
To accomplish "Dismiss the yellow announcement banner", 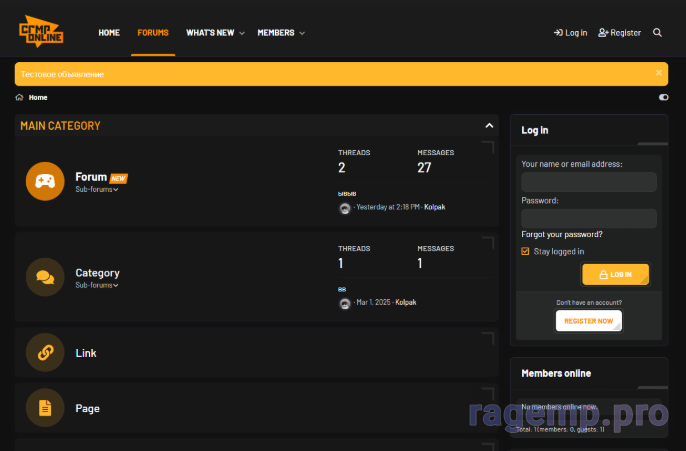I will [x=658, y=73].
